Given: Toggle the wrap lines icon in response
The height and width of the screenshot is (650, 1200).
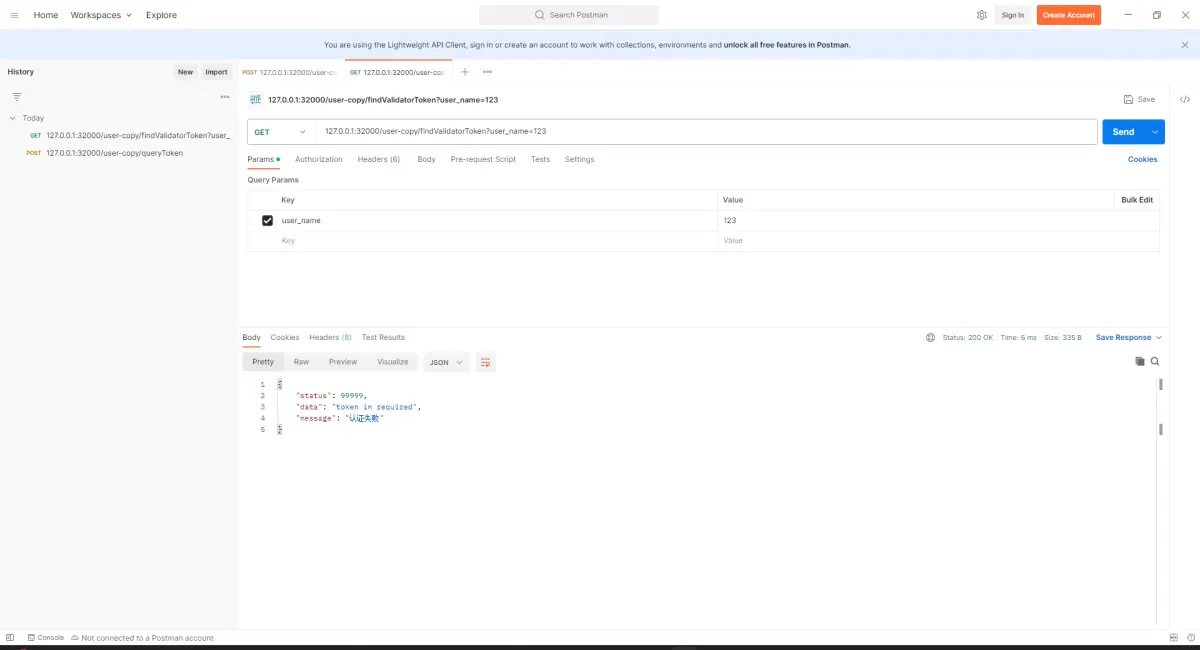Looking at the screenshot, I should pos(485,362).
